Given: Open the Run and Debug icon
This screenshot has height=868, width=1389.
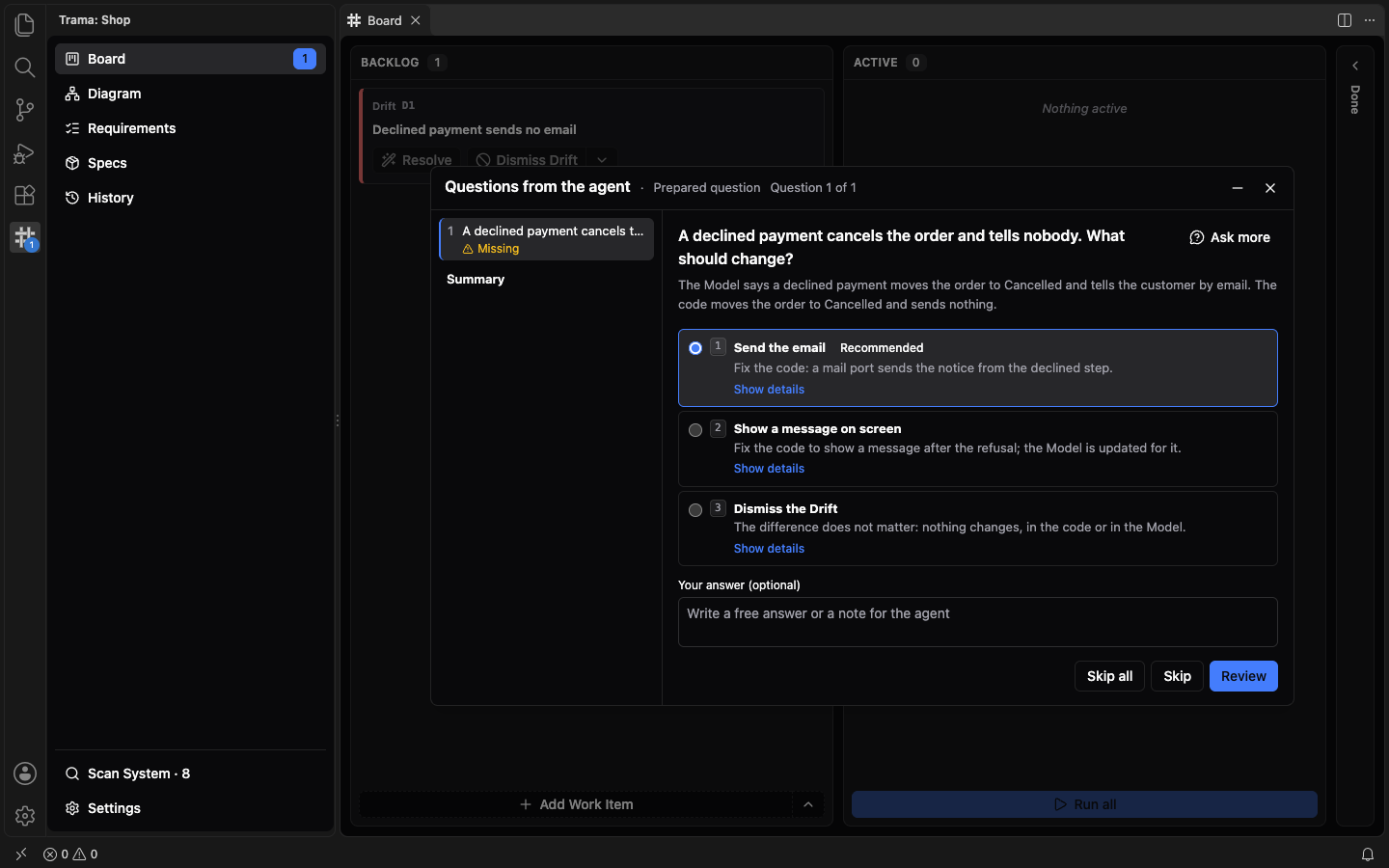Looking at the screenshot, I should tap(25, 152).
